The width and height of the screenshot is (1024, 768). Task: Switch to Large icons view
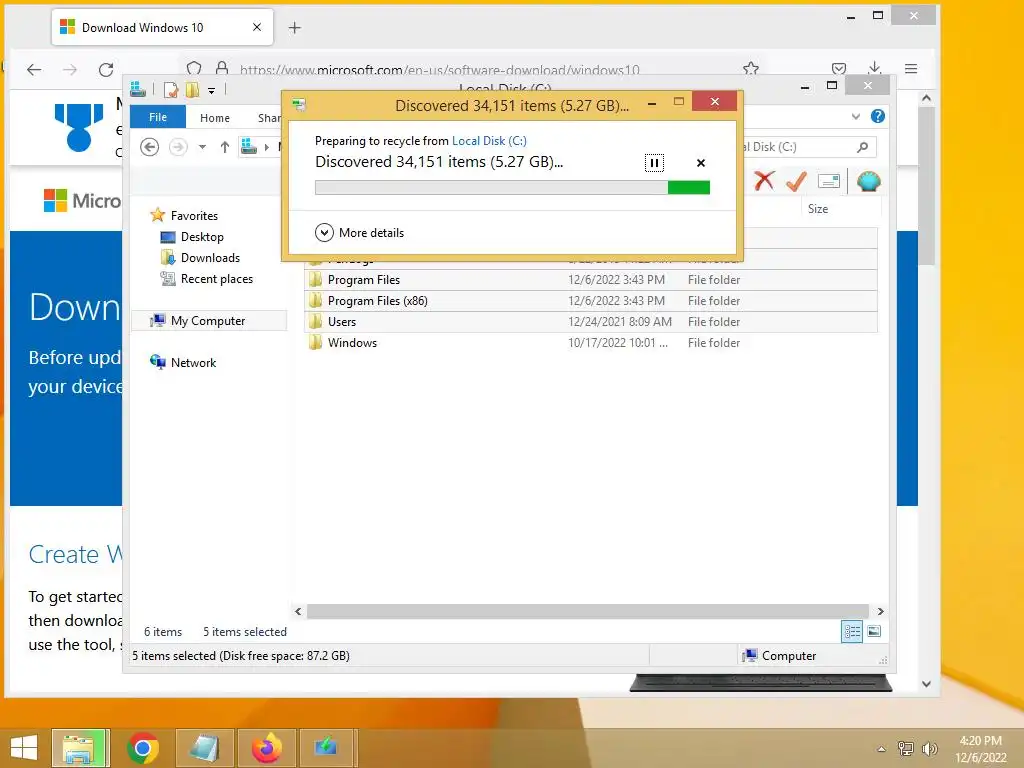click(874, 632)
